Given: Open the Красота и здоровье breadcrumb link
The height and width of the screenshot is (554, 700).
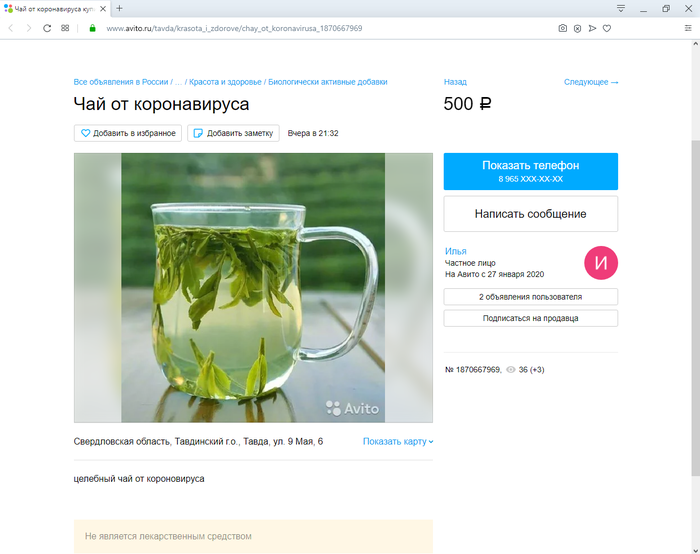Looking at the screenshot, I should (x=225, y=82).
